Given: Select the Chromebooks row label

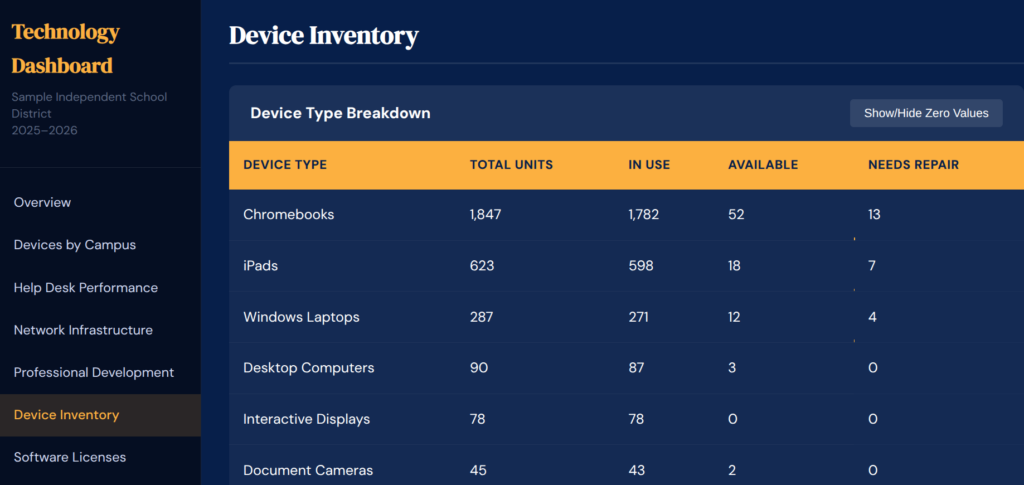Looking at the screenshot, I should [289, 215].
